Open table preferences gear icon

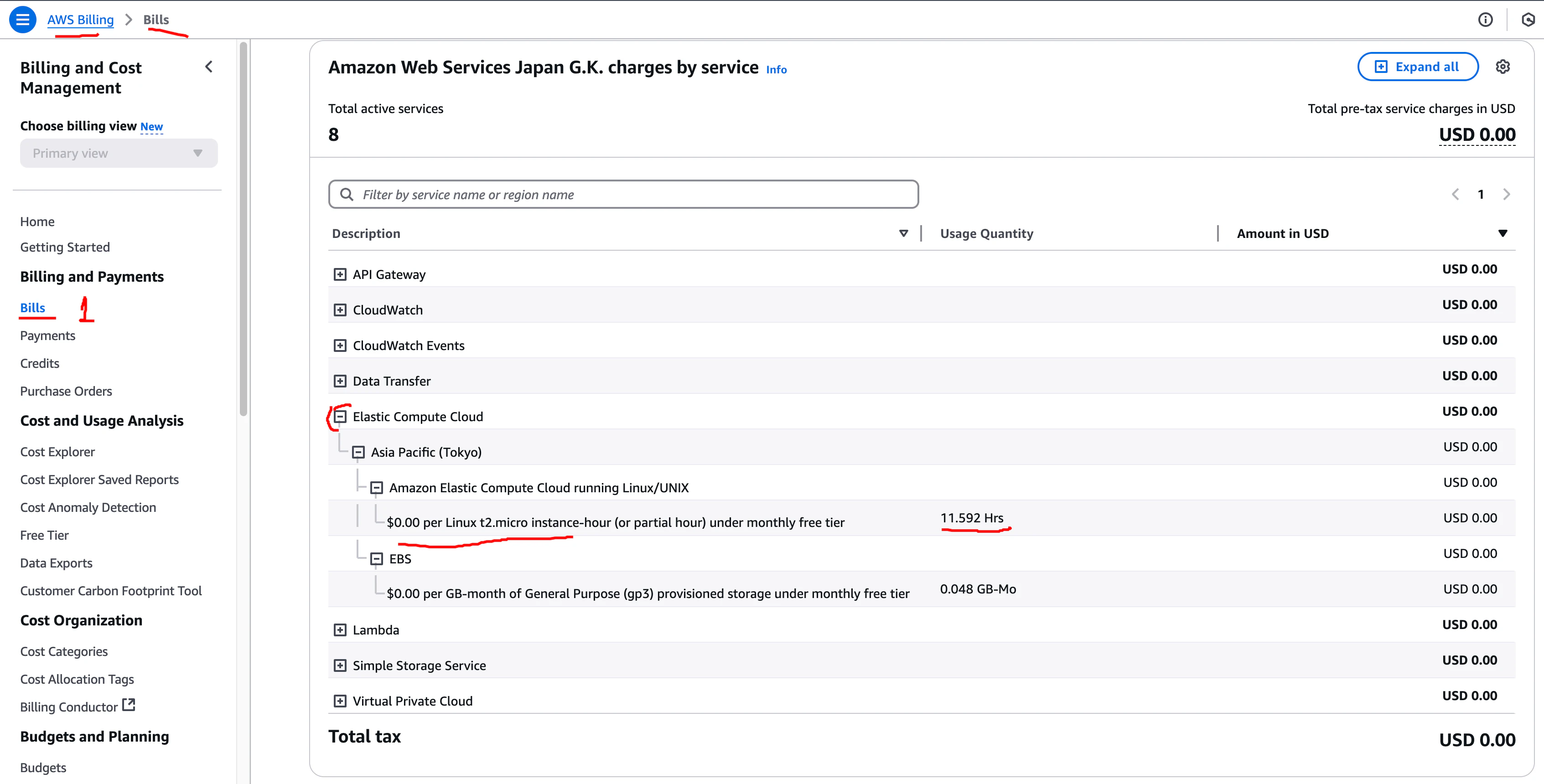(x=1503, y=67)
